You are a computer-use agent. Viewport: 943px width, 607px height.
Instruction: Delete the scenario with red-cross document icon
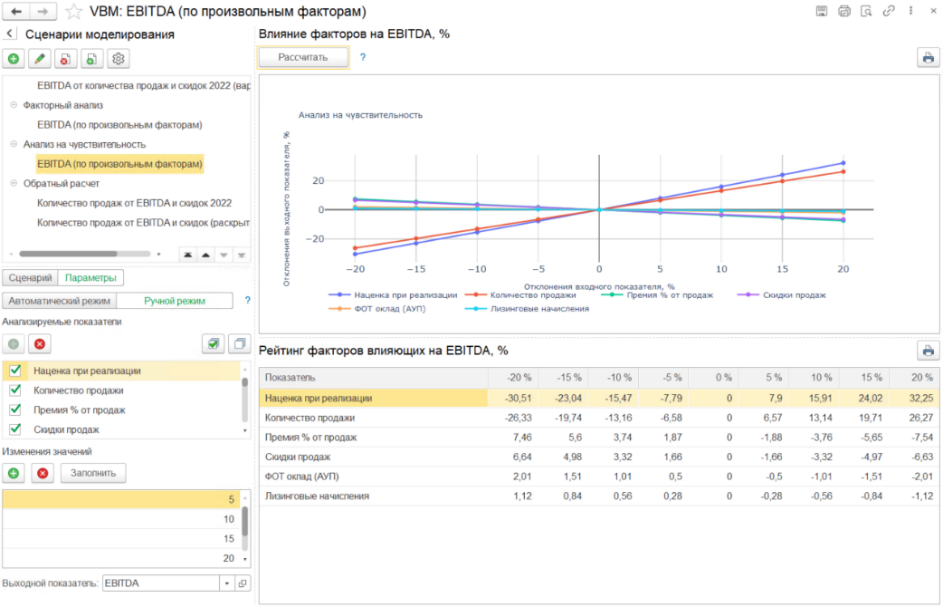click(66, 59)
